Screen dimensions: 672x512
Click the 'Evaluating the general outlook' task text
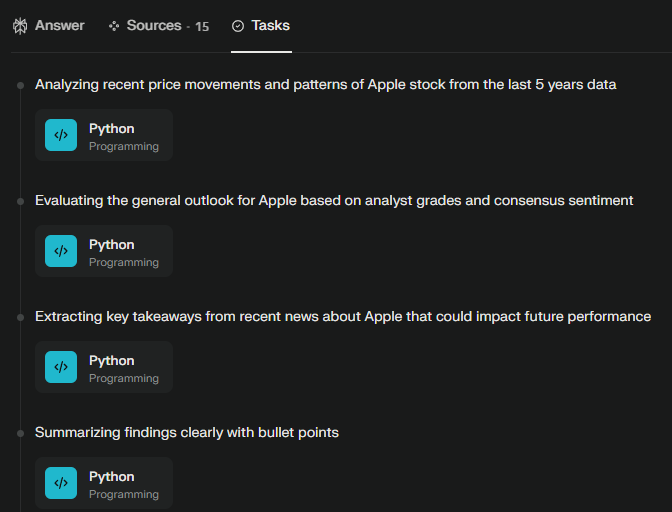334,201
